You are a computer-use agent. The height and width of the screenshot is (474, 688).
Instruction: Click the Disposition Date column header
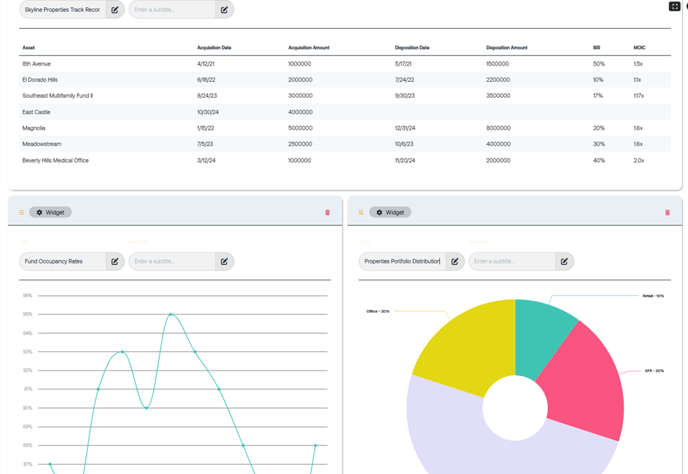pos(412,47)
